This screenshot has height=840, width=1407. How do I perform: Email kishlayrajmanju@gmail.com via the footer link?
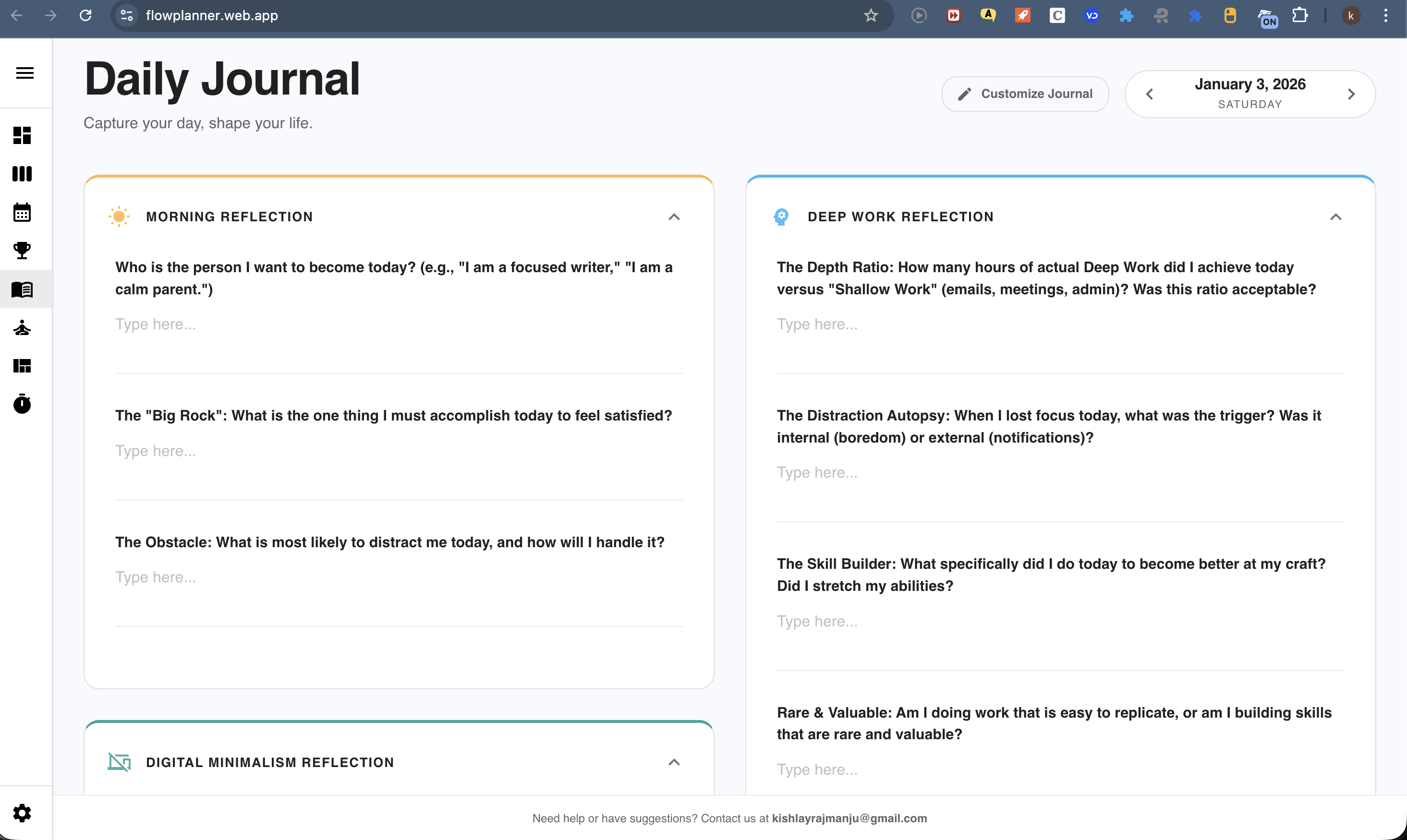click(x=849, y=818)
